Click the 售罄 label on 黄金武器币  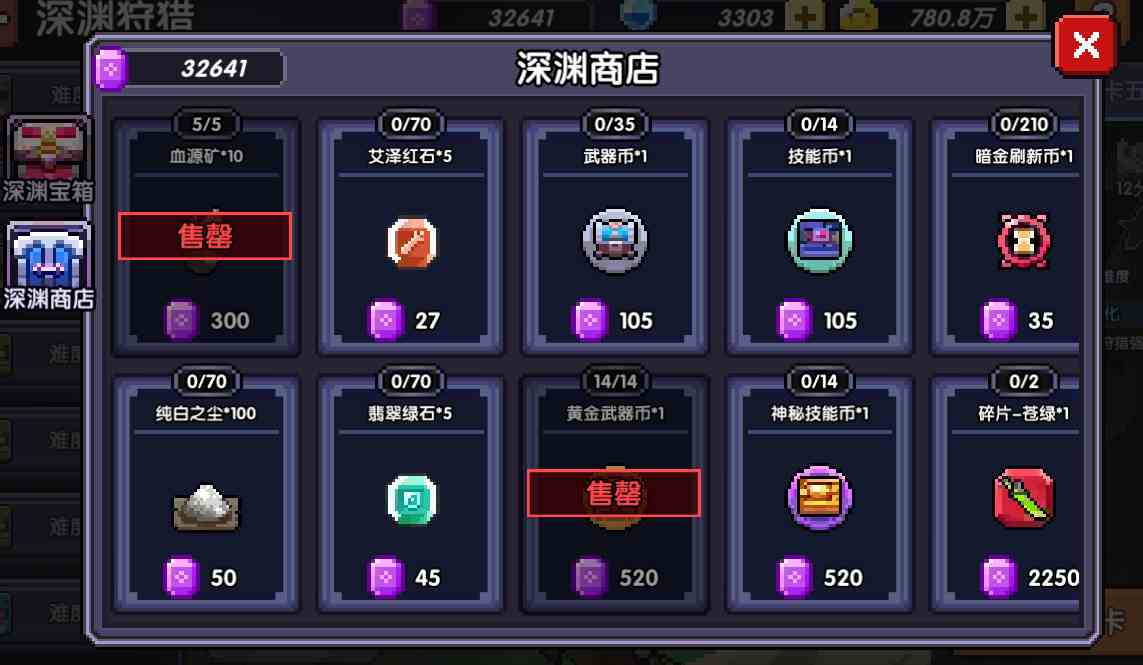[614, 494]
